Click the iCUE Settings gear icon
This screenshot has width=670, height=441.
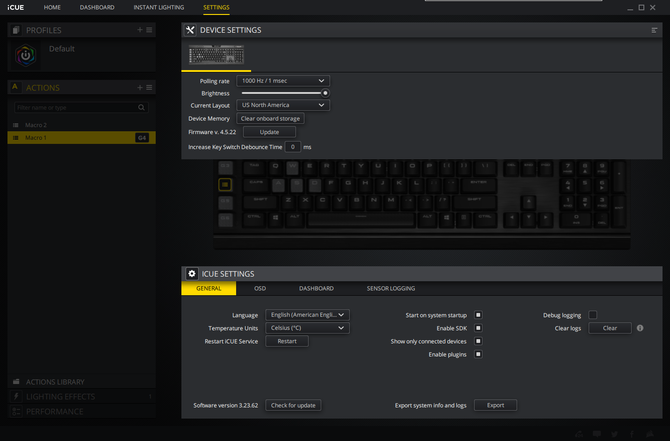[x=192, y=274]
